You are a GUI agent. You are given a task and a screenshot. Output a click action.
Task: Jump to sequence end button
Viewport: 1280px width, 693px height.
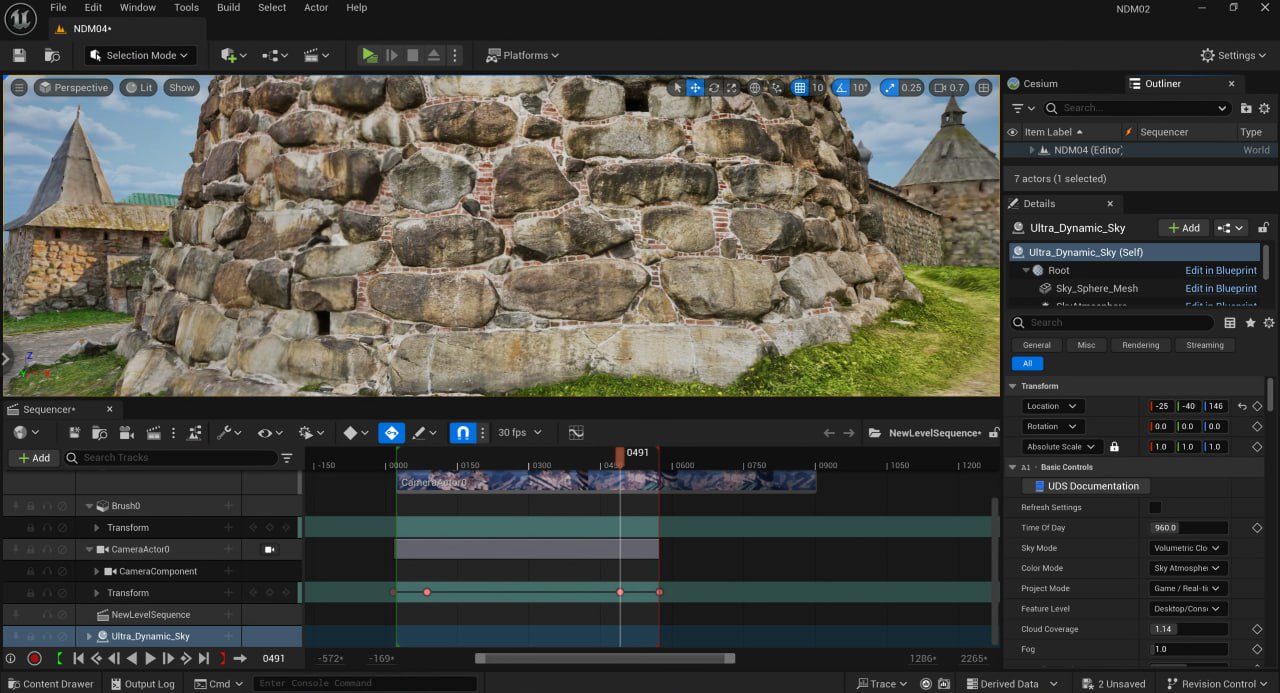click(x=204, y=658)
